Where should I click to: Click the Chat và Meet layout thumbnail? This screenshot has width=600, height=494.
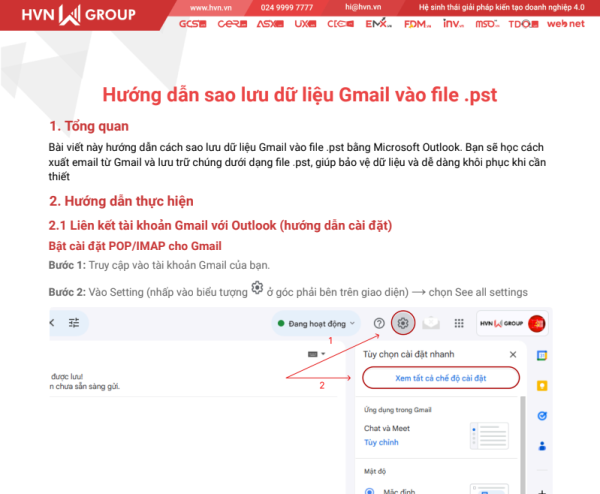(x=489, y=435)
